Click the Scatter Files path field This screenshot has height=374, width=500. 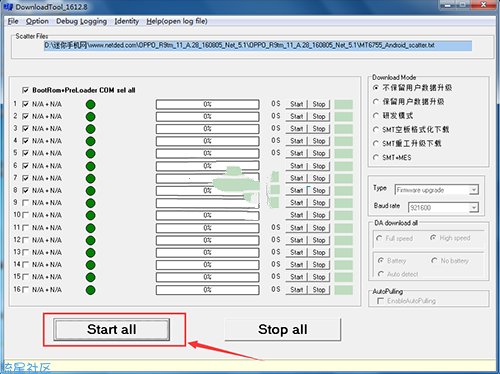click(258, 46)
